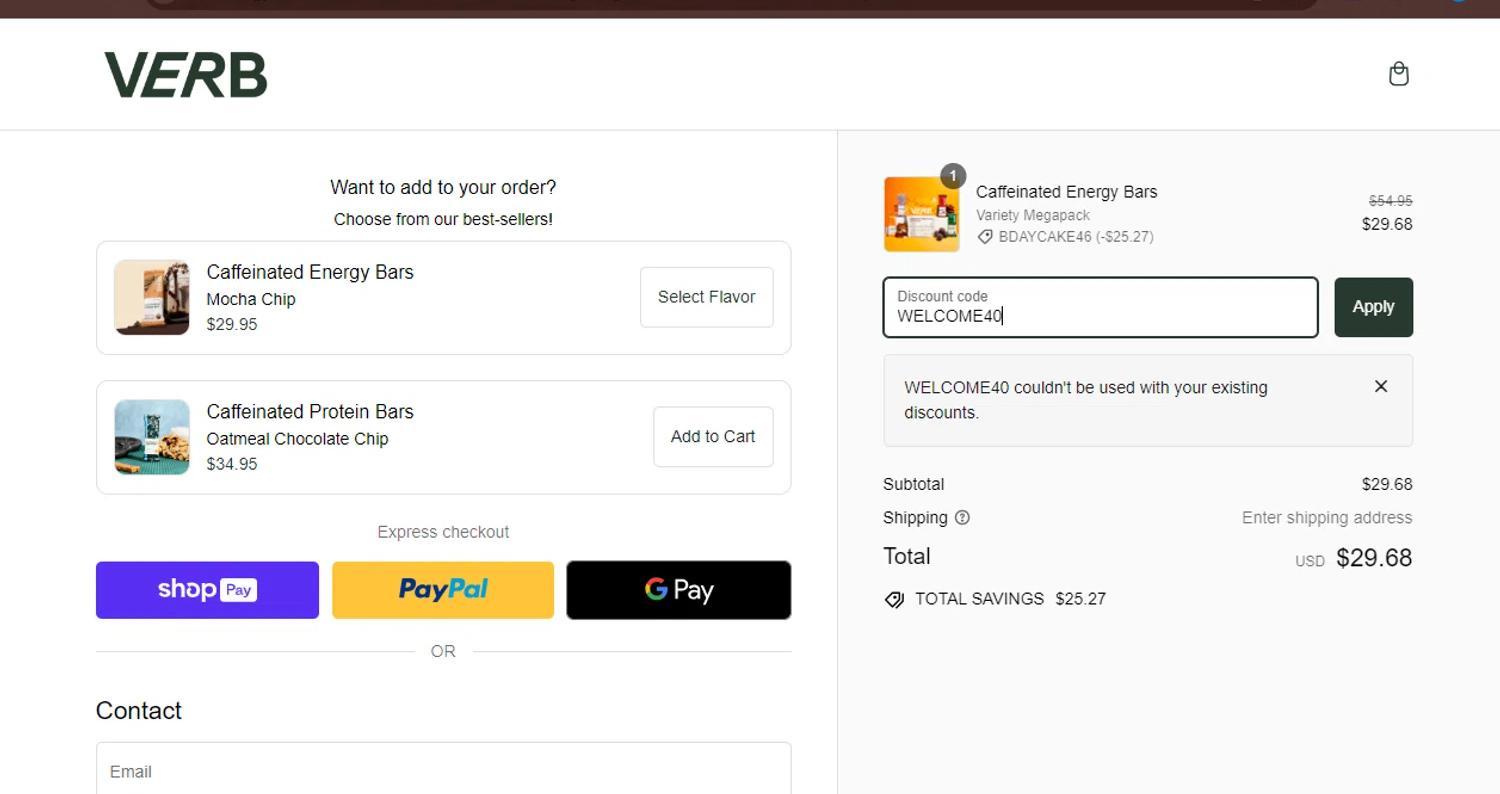Apply the discount code

[1373, 307]
